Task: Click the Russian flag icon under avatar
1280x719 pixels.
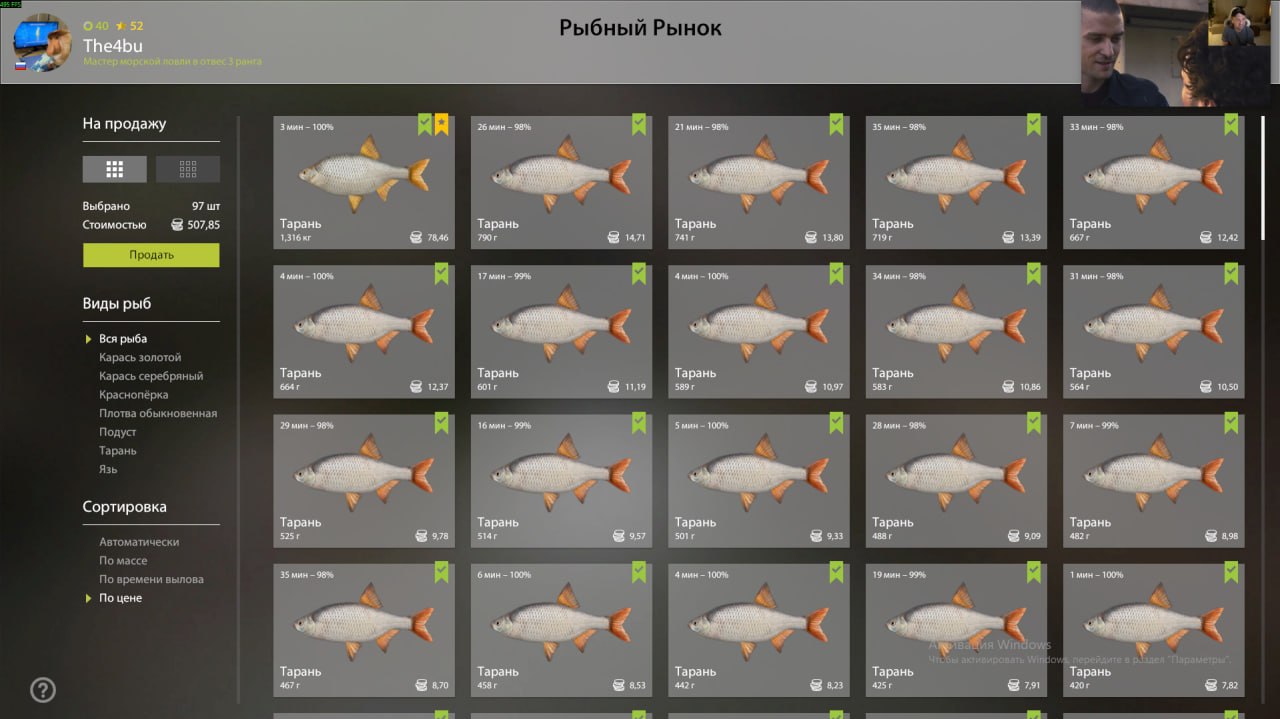Action: (x=20, y=66)
